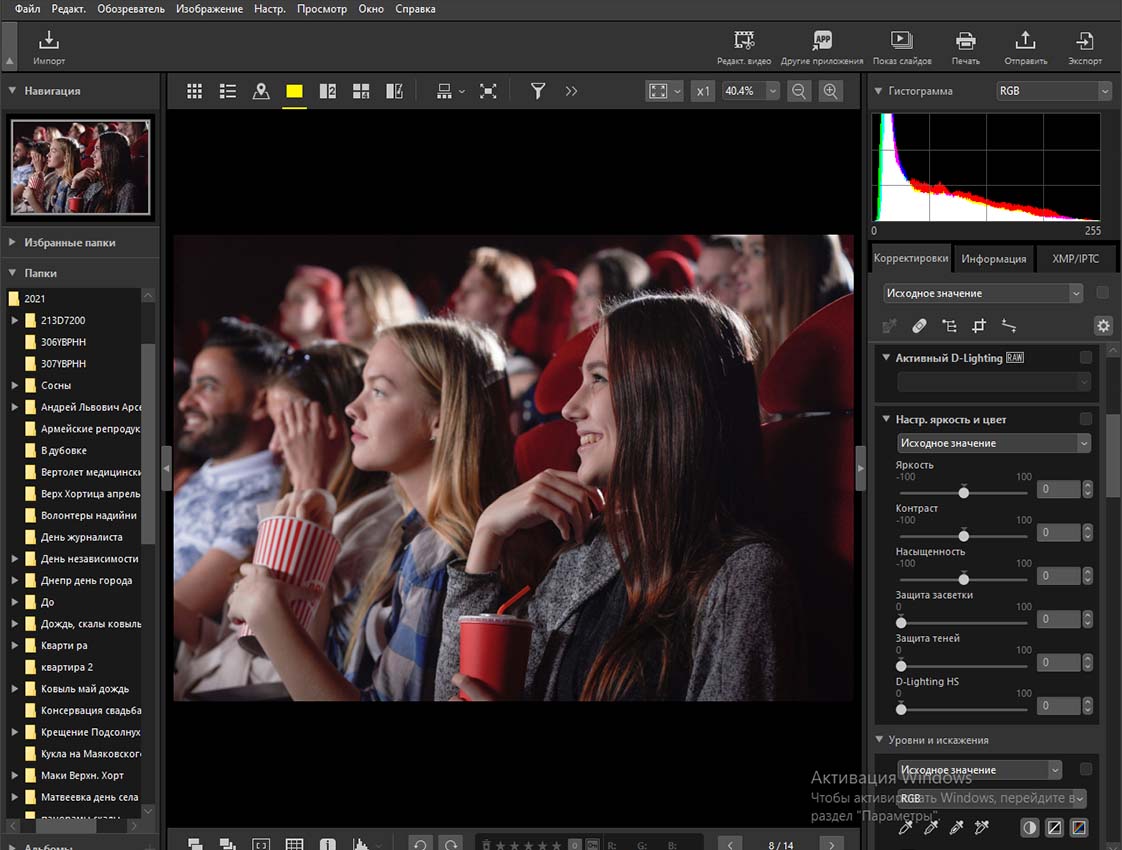Open the Изображение menu

pyautogui.click(x=209, y=9)
